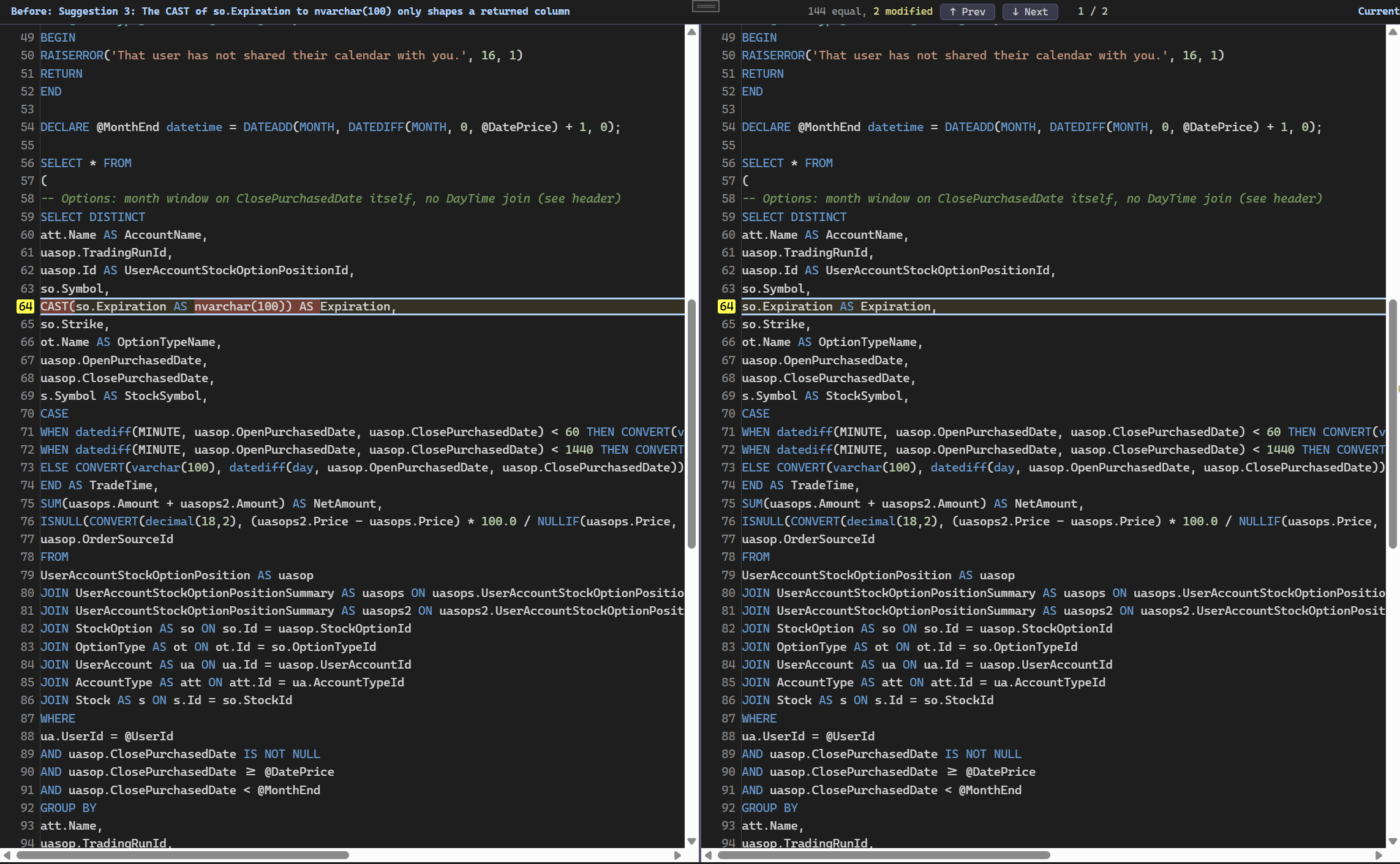
Task: Click the '1 / 2' difference counter
Action: pyautogui.click(x=1093, y=12)
